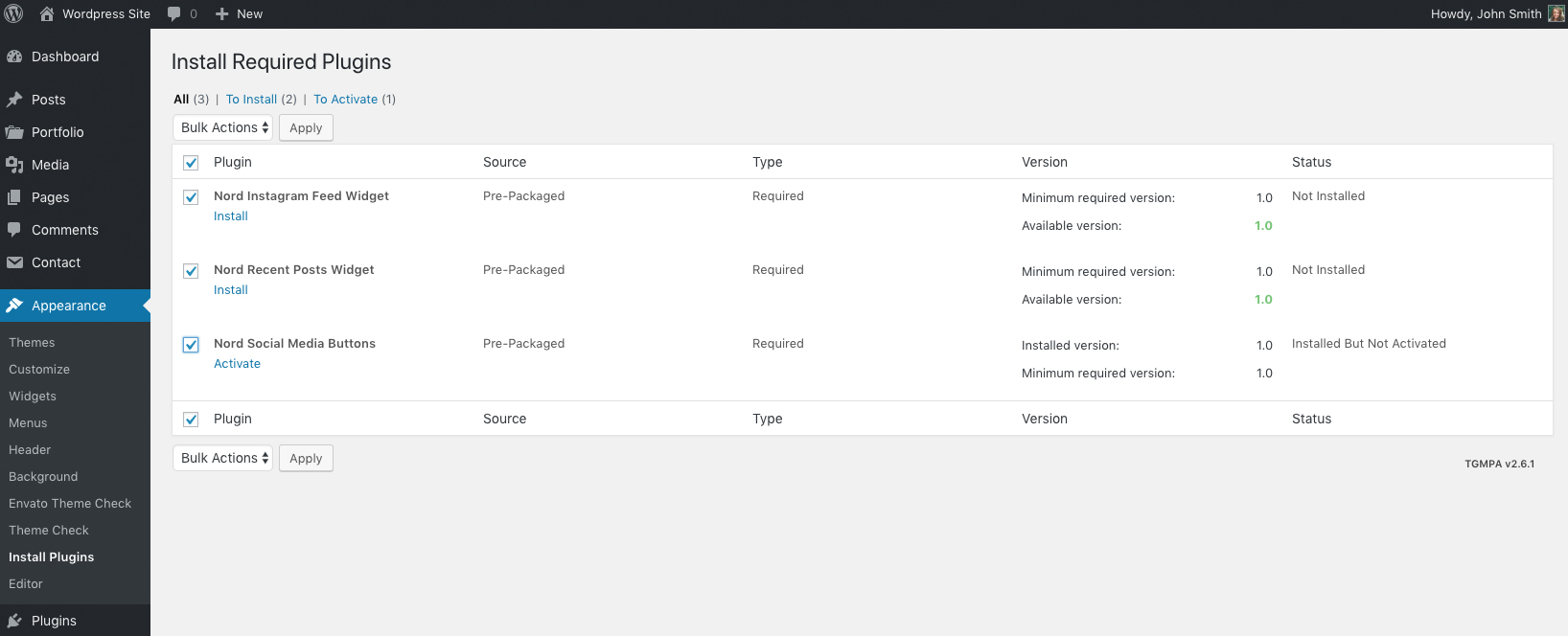The image size is (1568, 636).
Task: Click the Posts pushpin icon
Action: 14,100
